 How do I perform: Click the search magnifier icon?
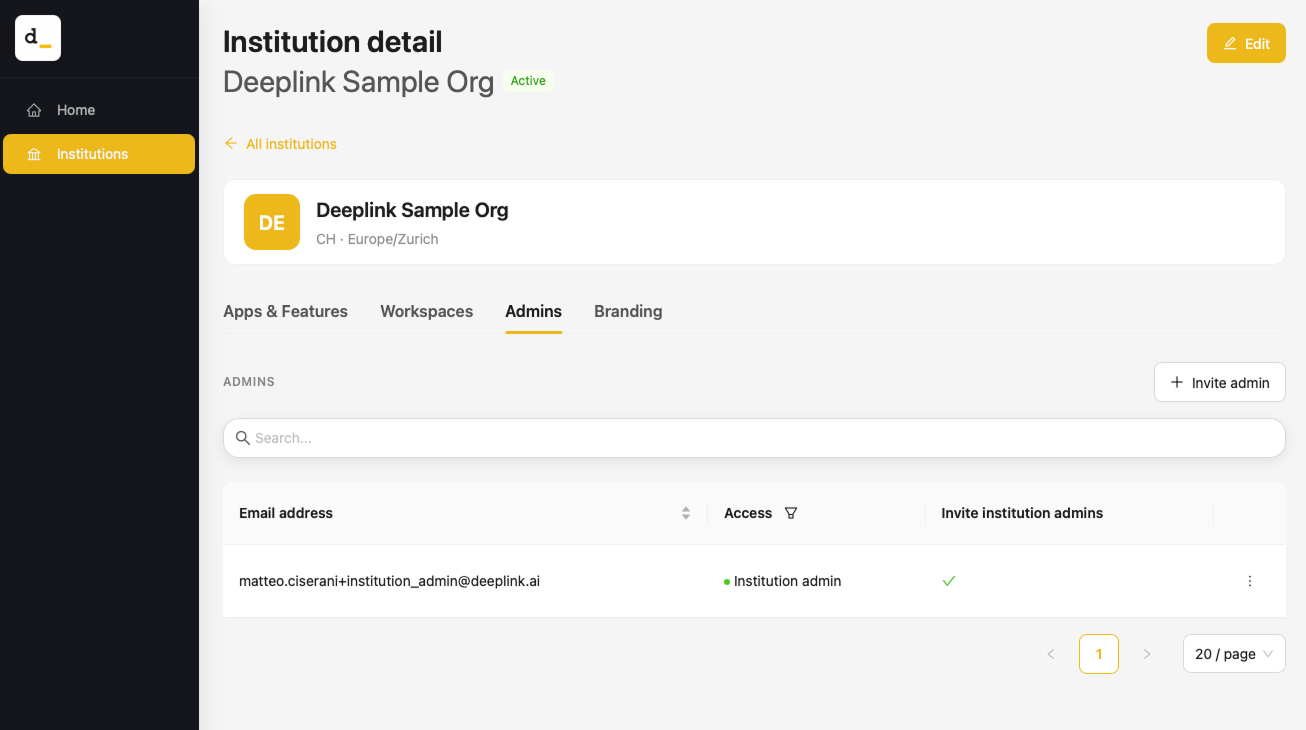point(242,438)
